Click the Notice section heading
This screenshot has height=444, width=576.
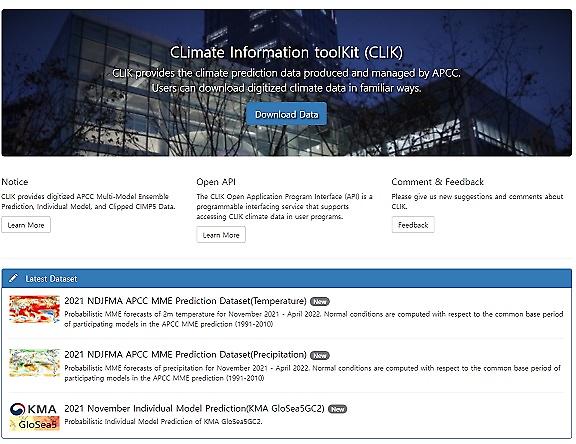pos(15,182)
